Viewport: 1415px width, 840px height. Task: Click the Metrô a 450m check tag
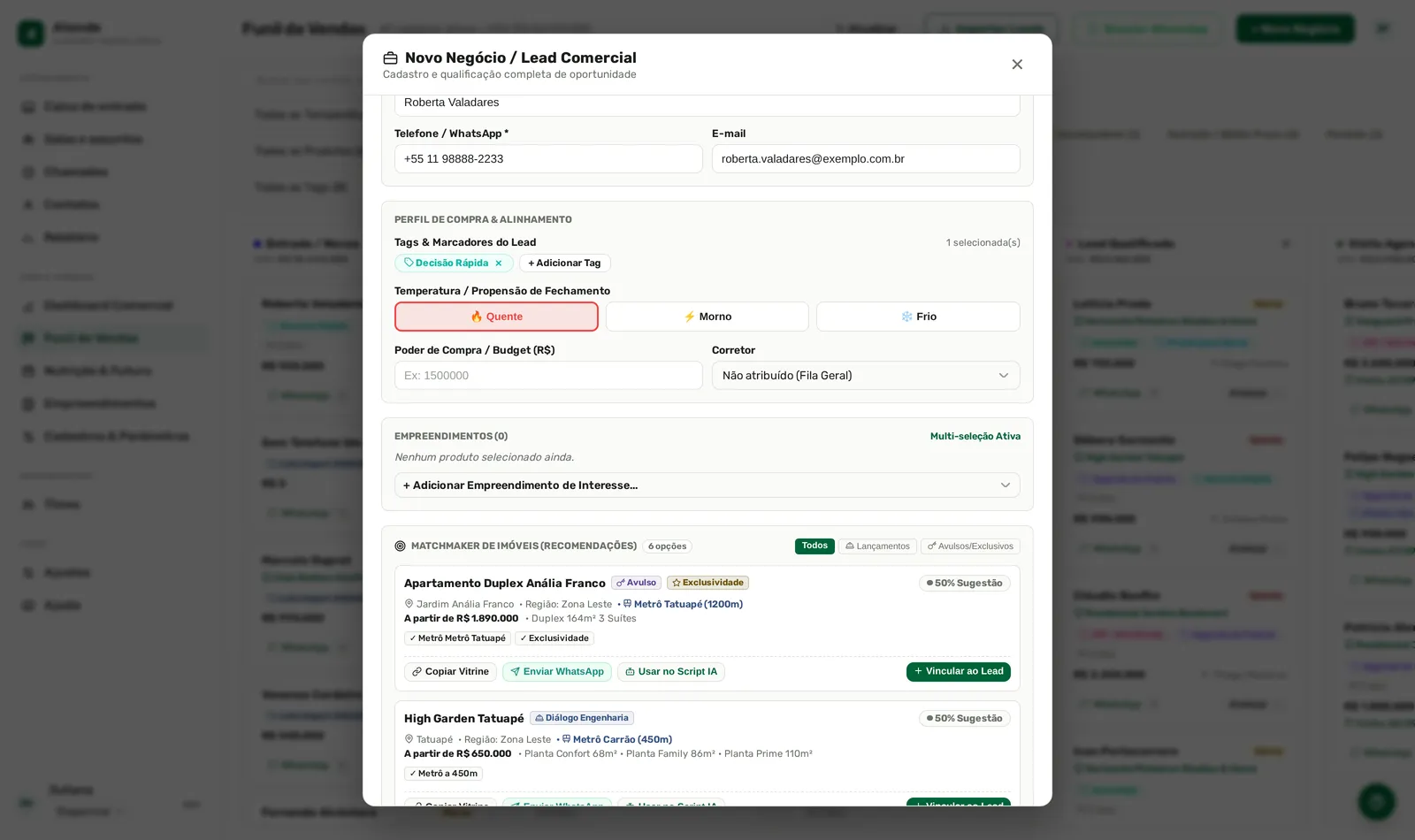coord(443,774)
